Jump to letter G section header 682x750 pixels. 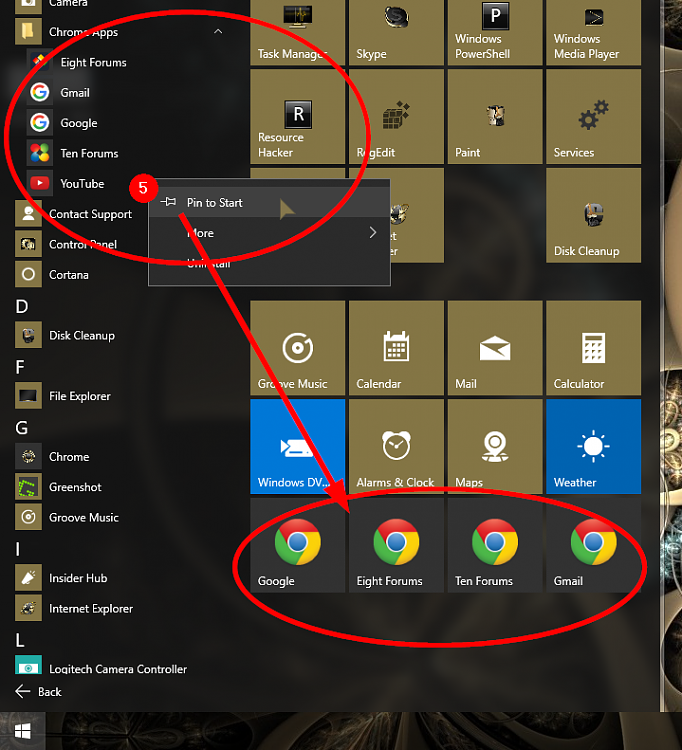tap(22, 428)
